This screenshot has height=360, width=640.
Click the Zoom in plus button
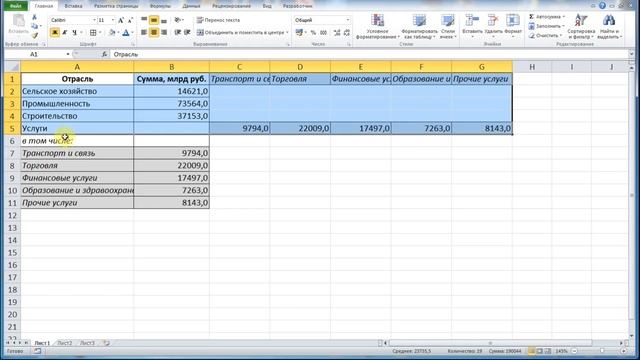pyautogui.click(x=624, y=351)
